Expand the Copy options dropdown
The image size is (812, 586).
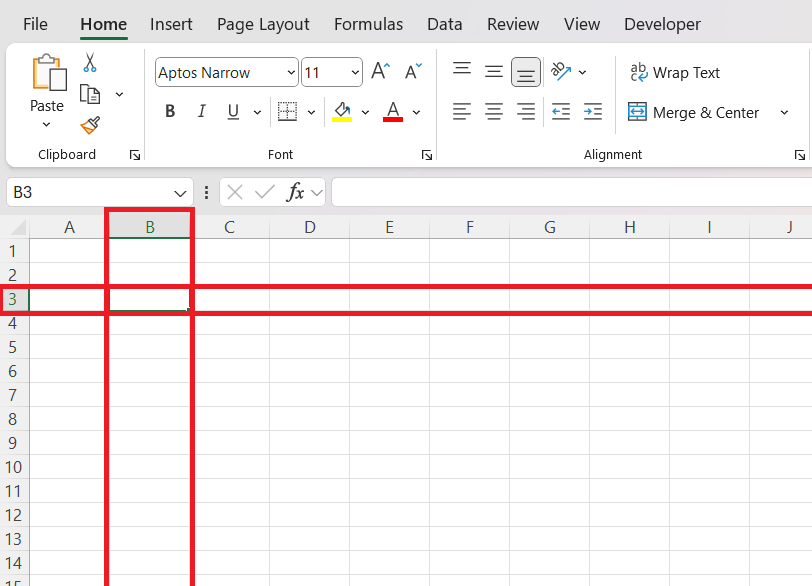pyautogui.click(x=120, y=94)
